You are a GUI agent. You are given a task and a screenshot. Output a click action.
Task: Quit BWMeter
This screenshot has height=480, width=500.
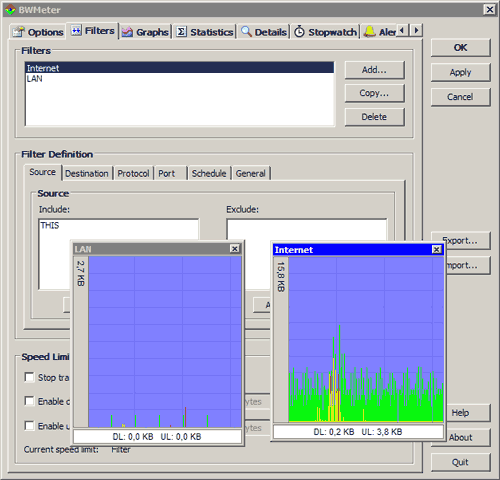[x=460, y=462]
